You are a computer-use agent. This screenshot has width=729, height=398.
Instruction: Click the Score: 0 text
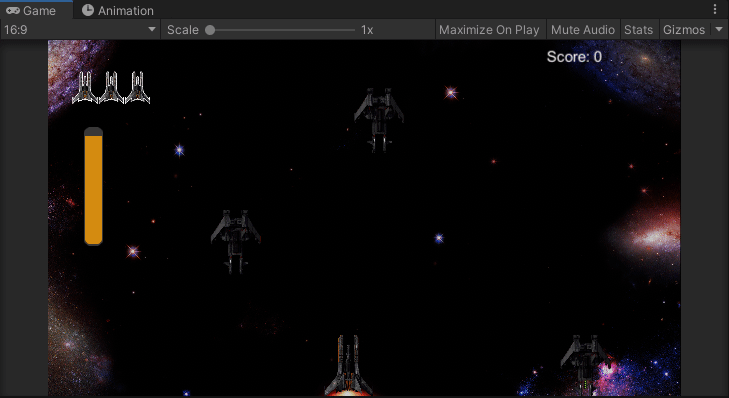click(574, 57)
